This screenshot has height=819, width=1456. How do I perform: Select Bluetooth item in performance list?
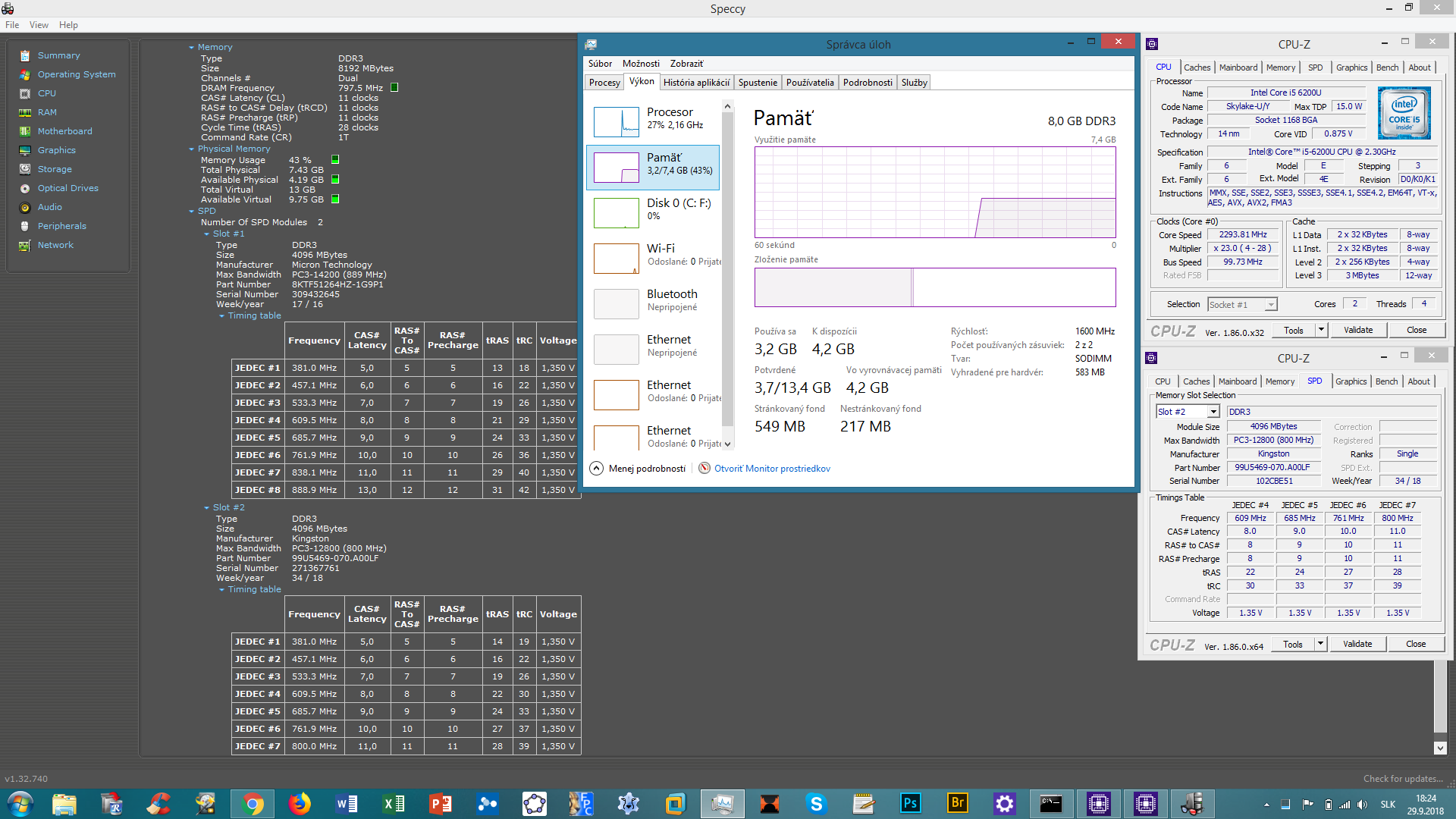[653, 303]
